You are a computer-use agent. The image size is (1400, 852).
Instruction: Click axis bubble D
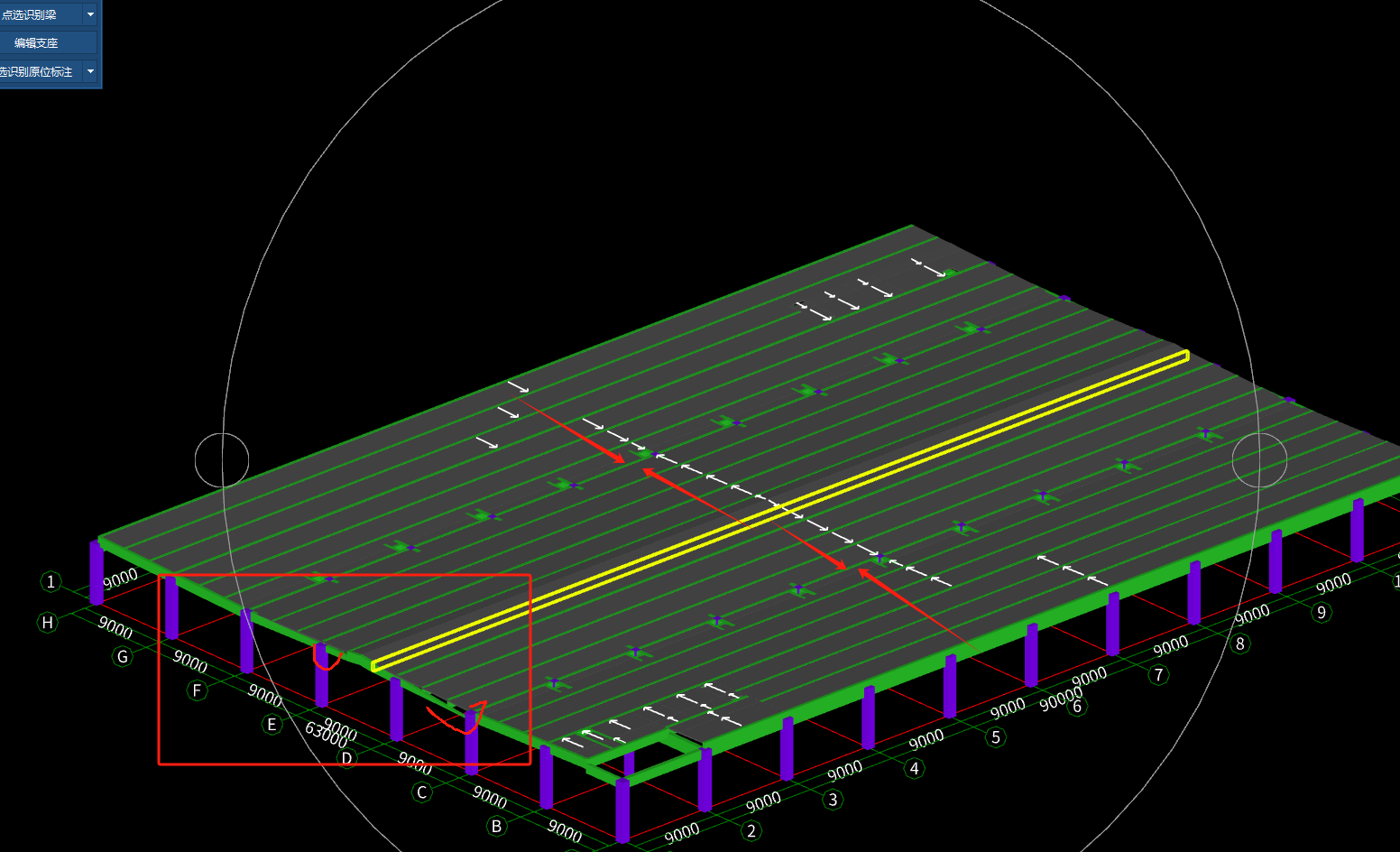point(346,758)
